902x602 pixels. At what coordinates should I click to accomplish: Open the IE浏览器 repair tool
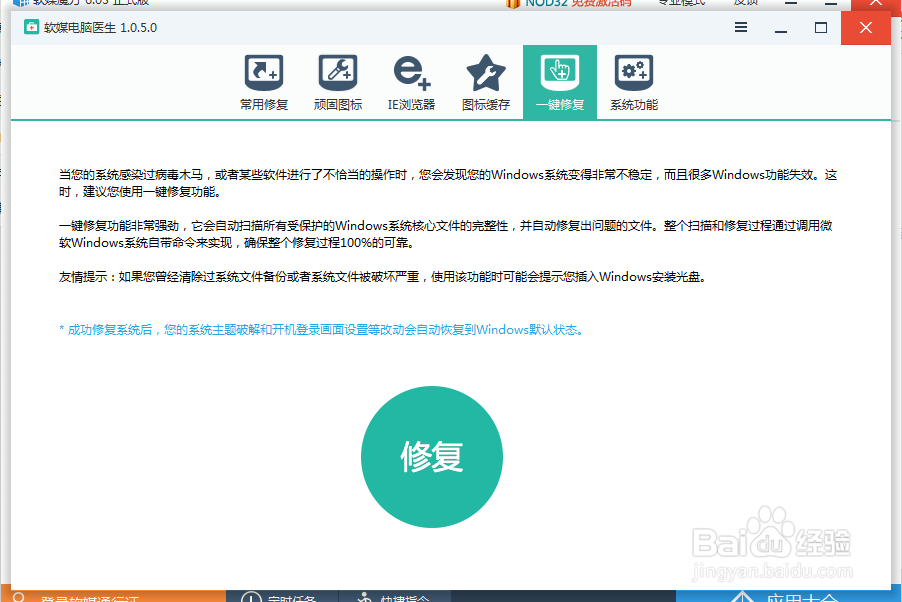click(411, 80)
